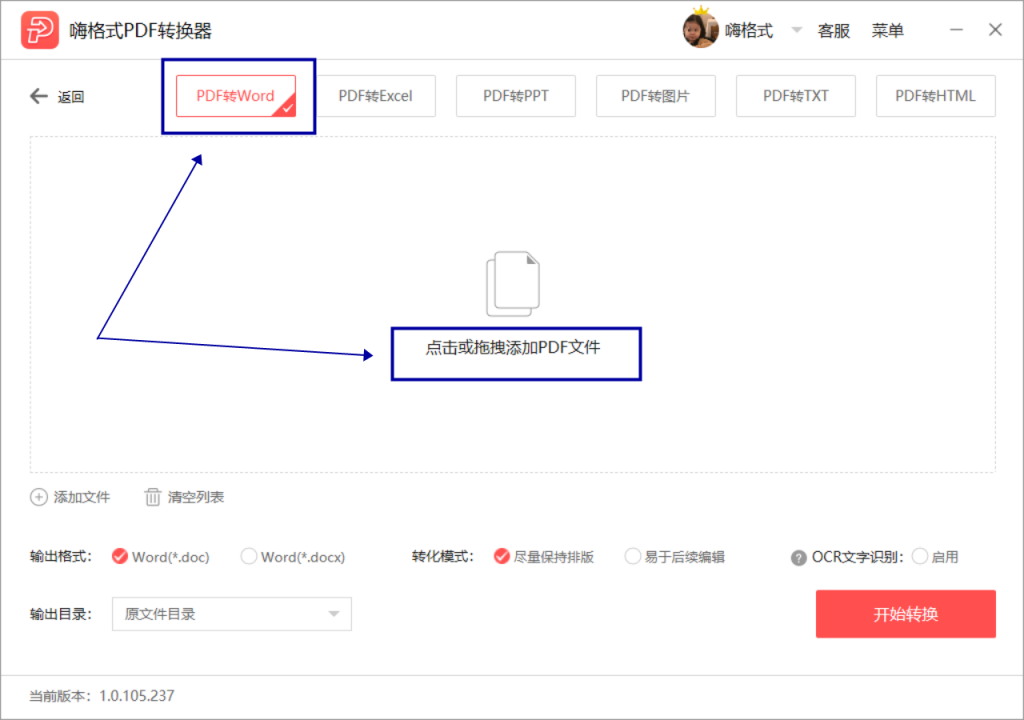Click the trash can icon for 清空列表
Viewport: 1024px width, 720px height.
pyautogui.click(x=152, y=497)
